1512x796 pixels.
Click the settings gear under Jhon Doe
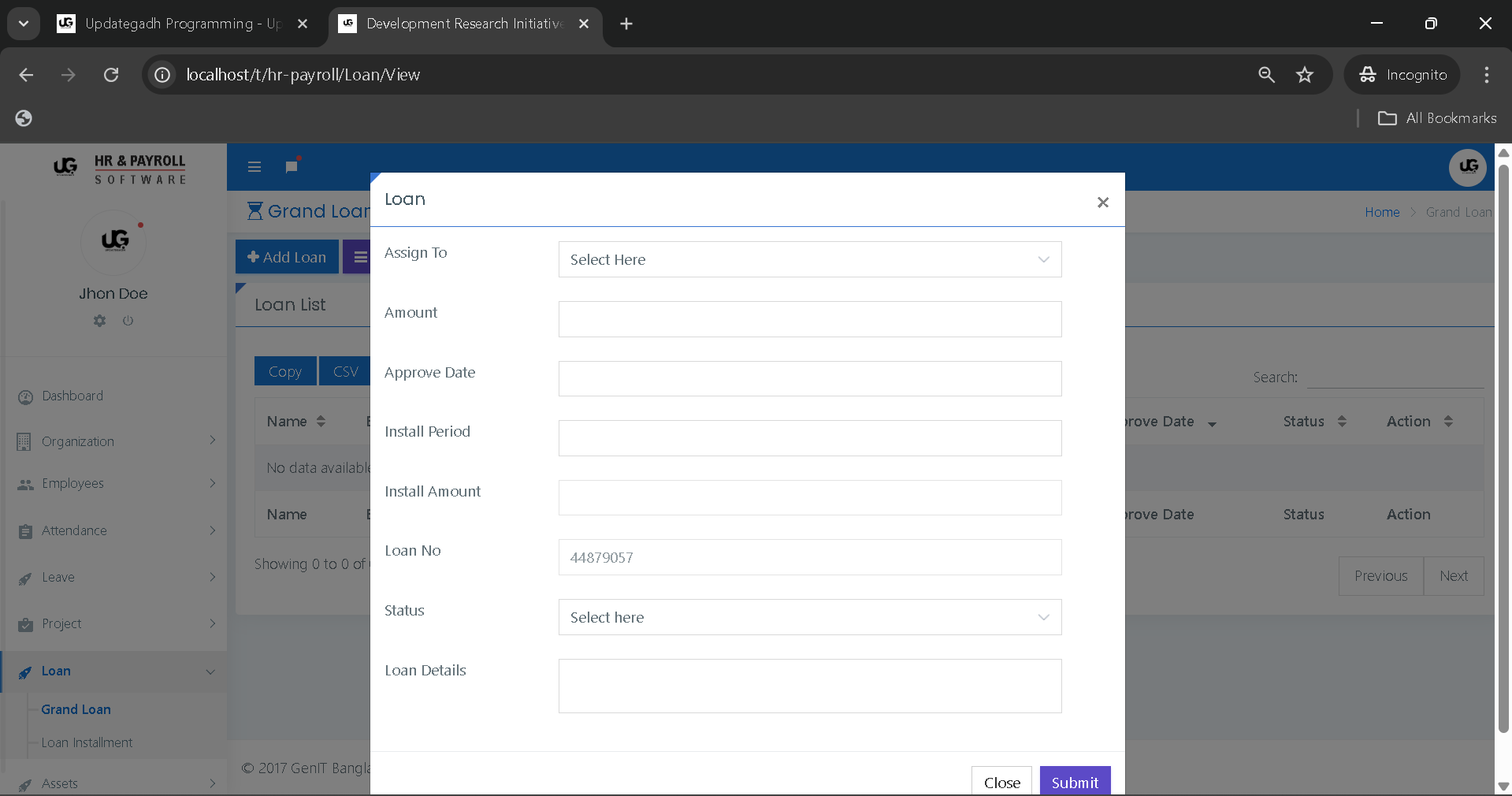[99, 321]
